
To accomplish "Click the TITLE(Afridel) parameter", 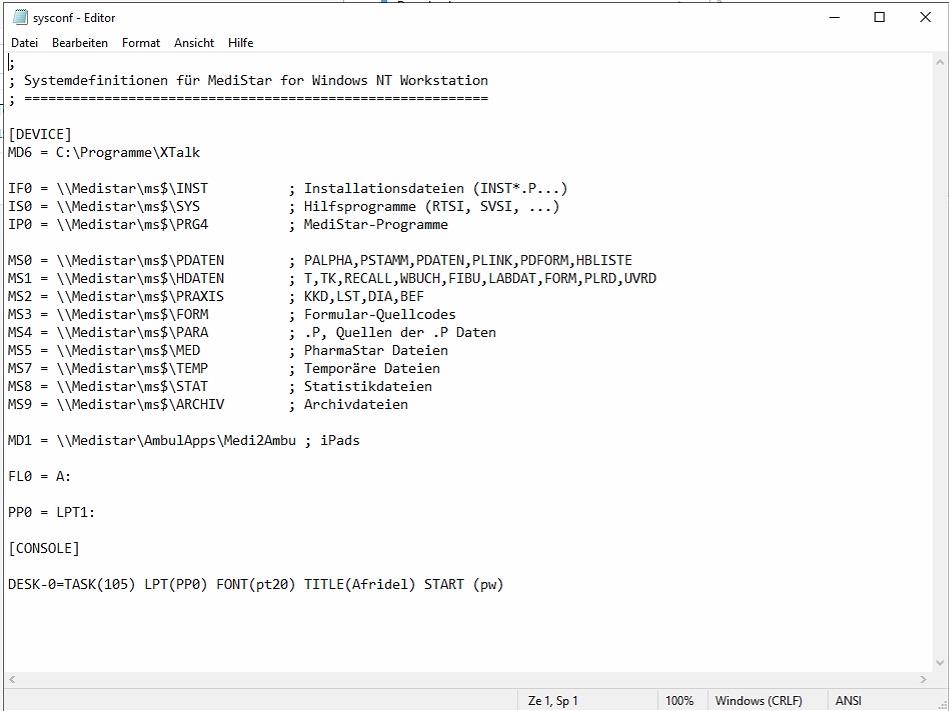I will tap(360, 585).
